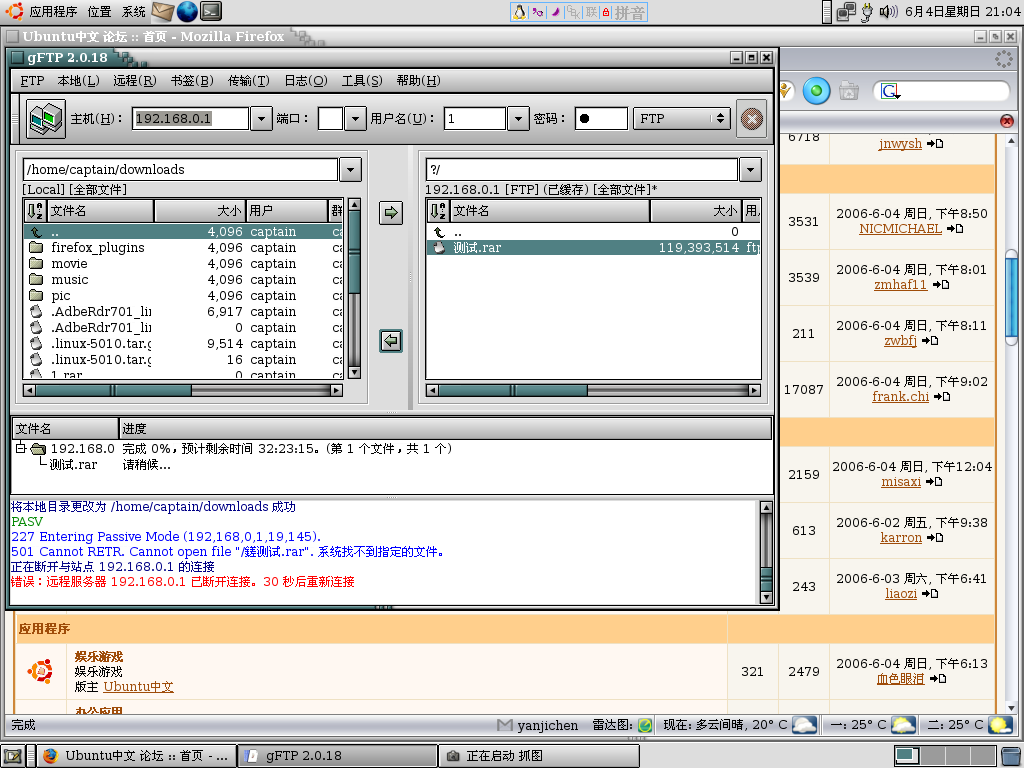Open the liaozi user link

coord(901,594)
